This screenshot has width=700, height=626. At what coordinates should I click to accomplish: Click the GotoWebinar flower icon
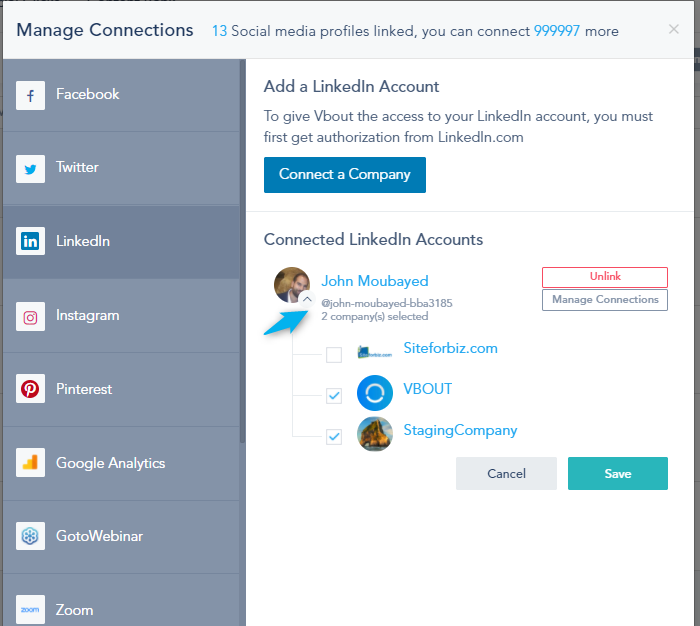[x=30, y=536]
